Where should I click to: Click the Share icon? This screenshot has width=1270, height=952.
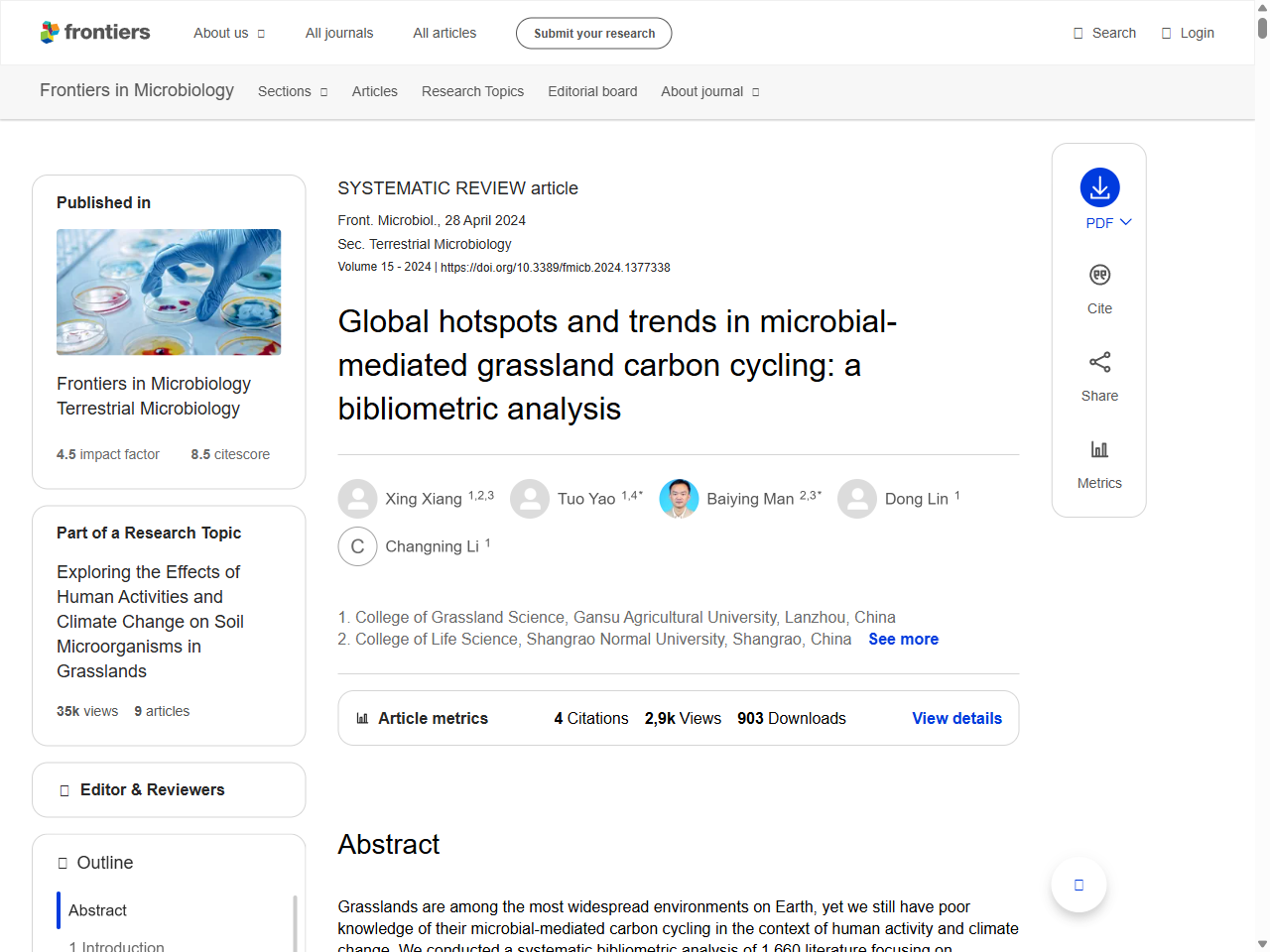click(x=1099, y=362)
